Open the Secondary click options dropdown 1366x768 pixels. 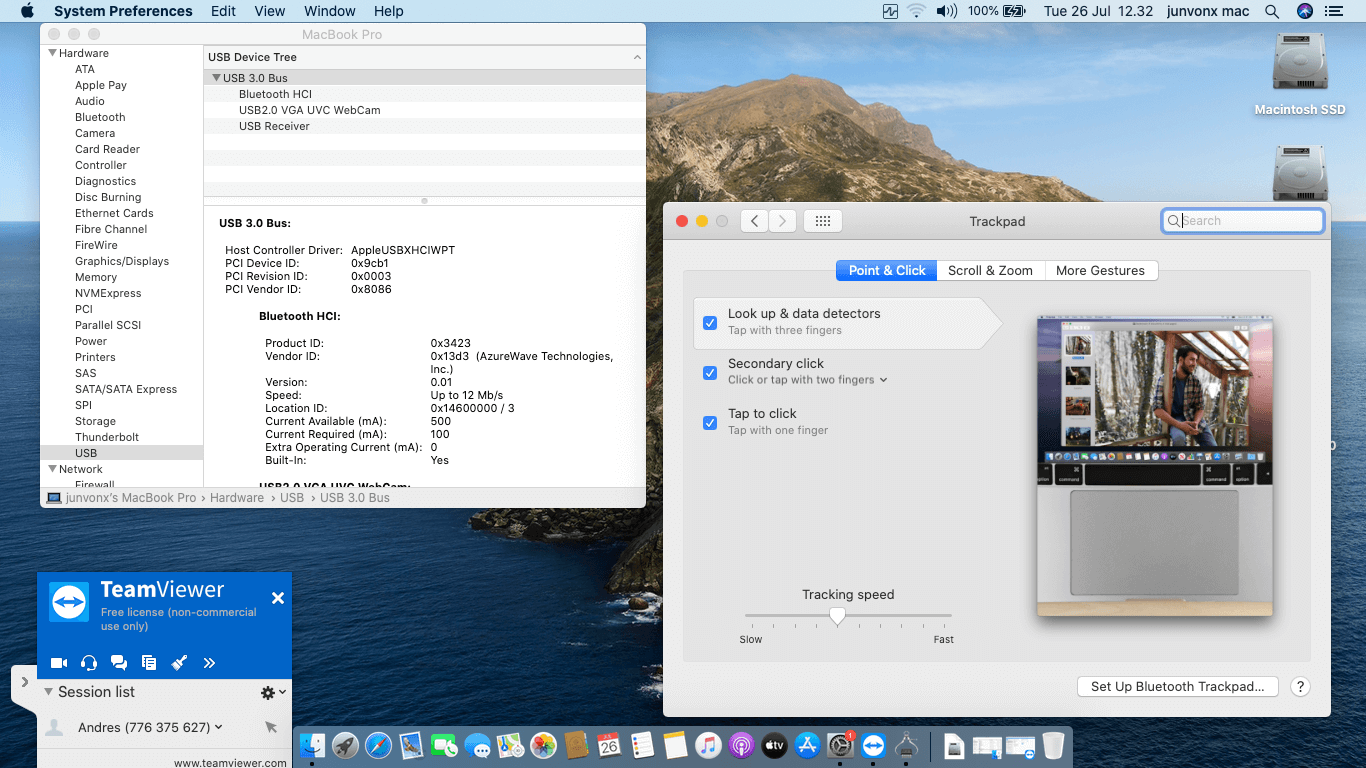click(883, 380)
